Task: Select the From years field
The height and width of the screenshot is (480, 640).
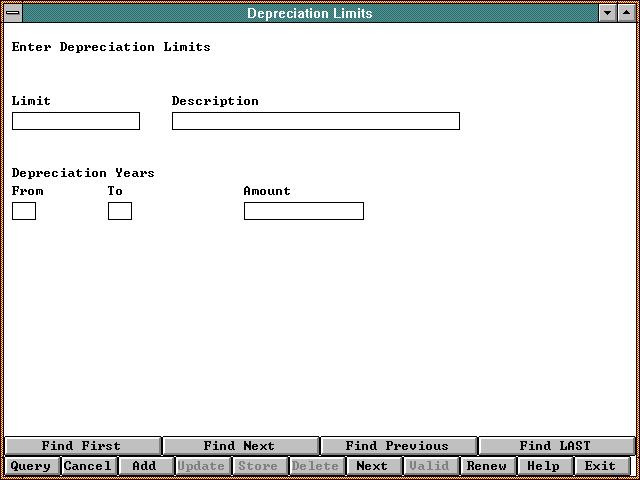Action: (x=24, y=211)
